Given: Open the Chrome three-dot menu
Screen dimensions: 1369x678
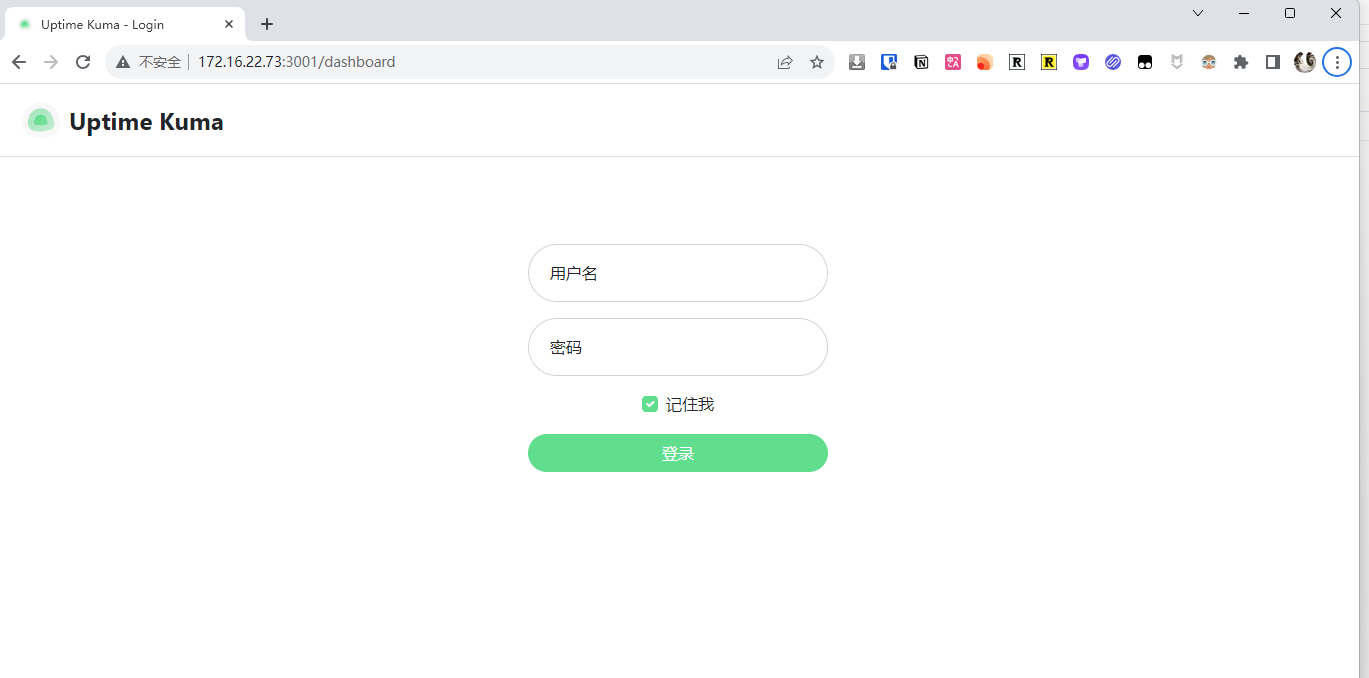Looking at the screenshot, I should point(1337,62).
